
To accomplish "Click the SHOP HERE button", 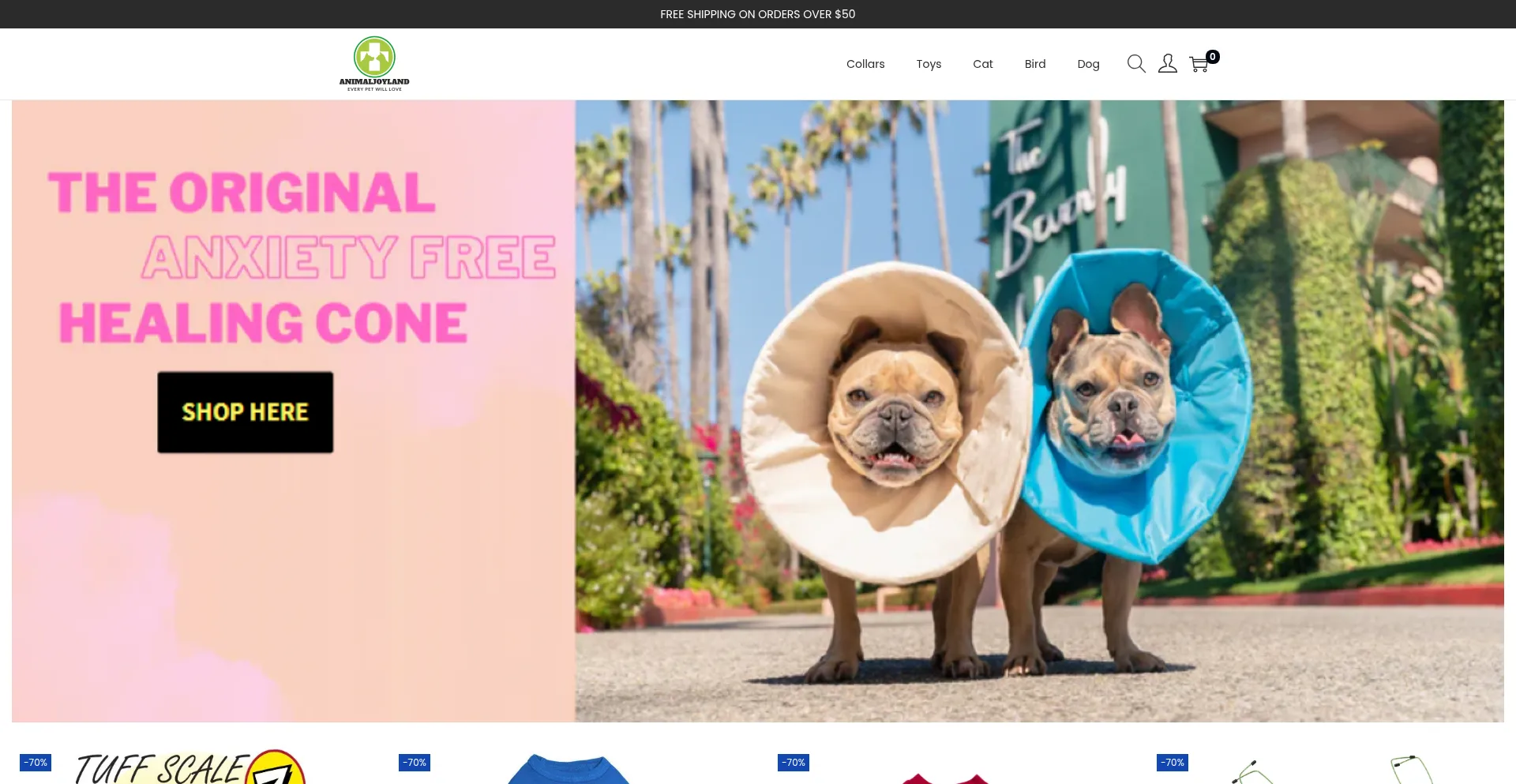I will [245, 412].
